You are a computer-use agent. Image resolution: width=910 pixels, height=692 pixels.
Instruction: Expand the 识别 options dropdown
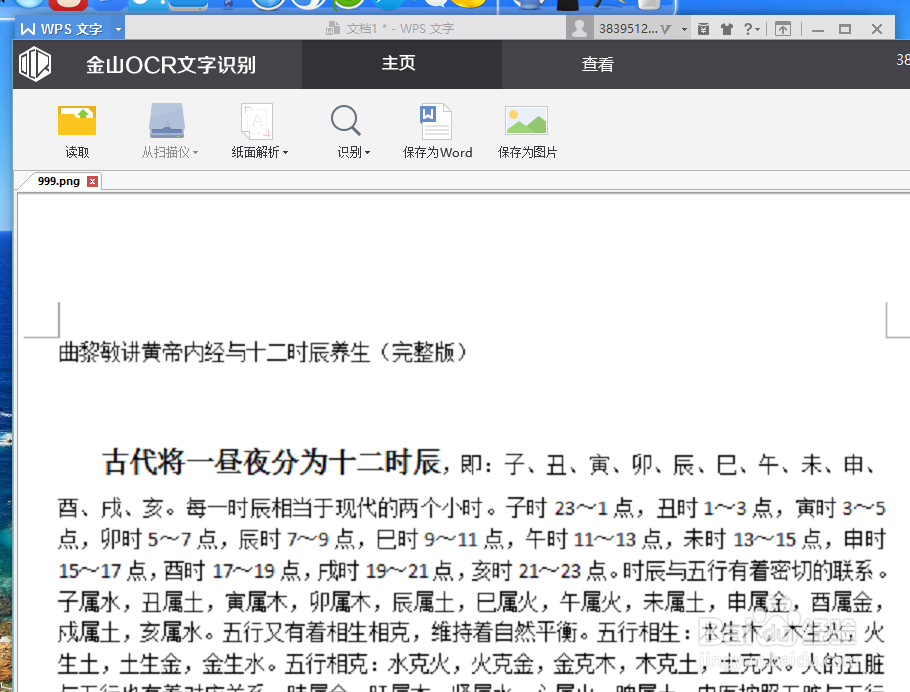[368, 152]
